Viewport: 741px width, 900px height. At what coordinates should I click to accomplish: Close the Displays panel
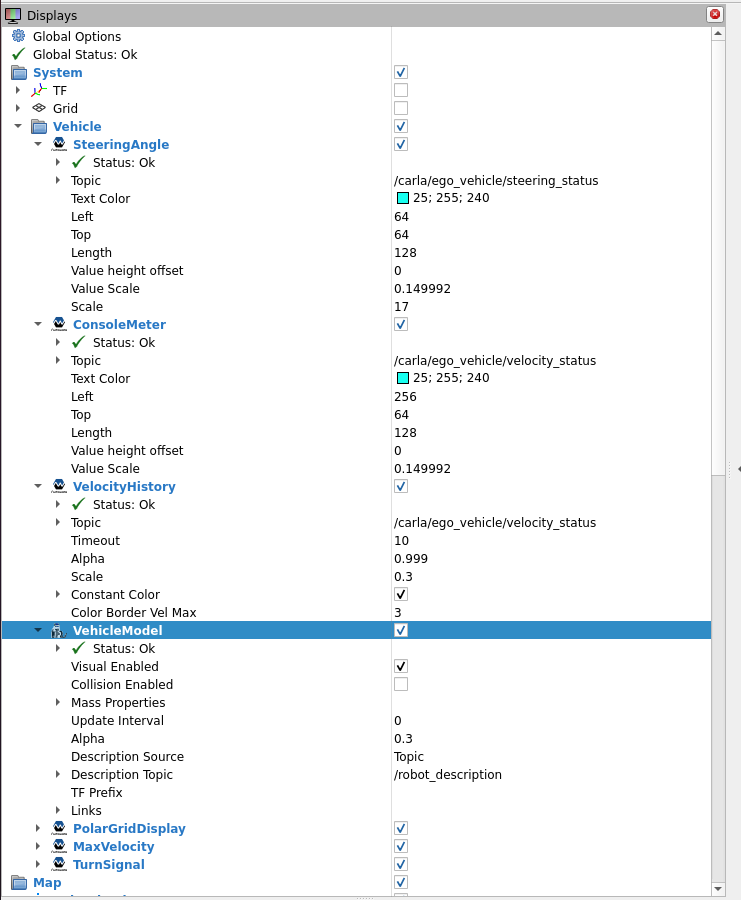[x=715, y=14]
